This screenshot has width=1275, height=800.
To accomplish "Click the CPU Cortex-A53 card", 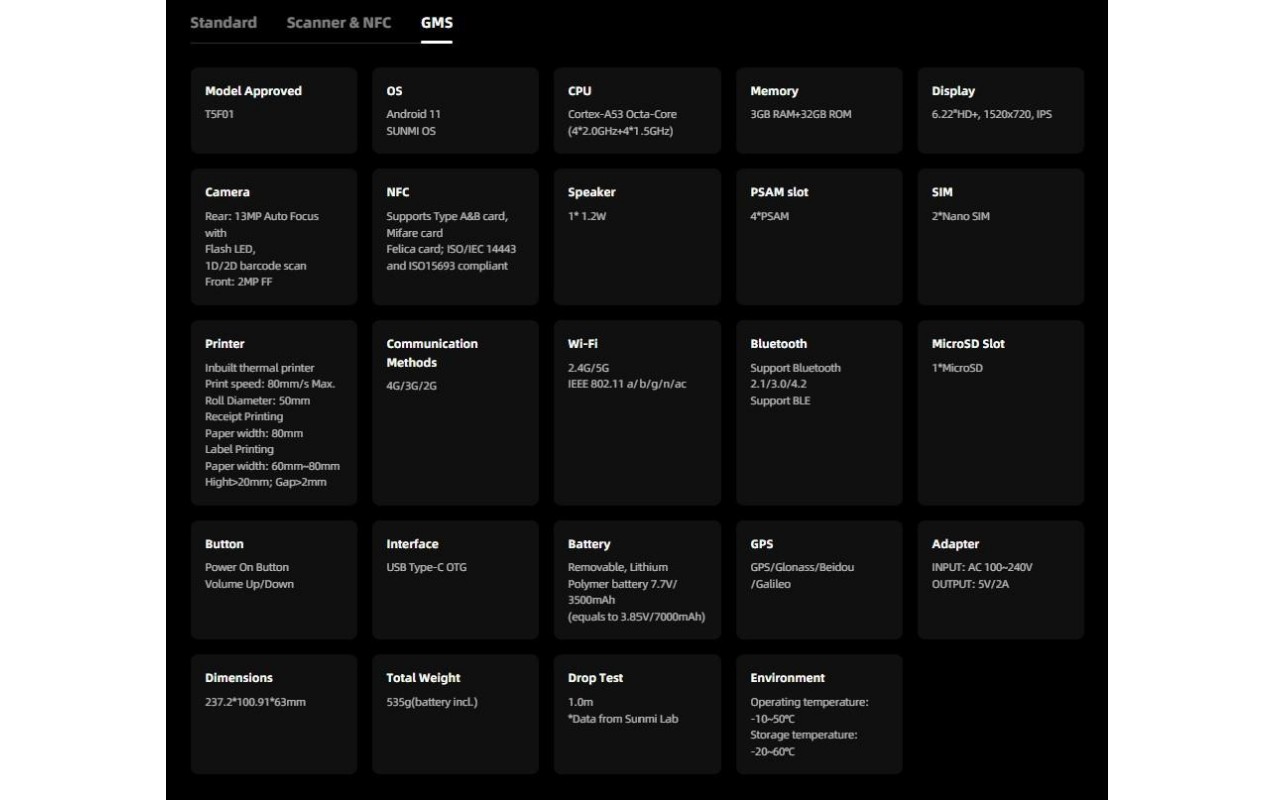I will (x=637, y=110).
